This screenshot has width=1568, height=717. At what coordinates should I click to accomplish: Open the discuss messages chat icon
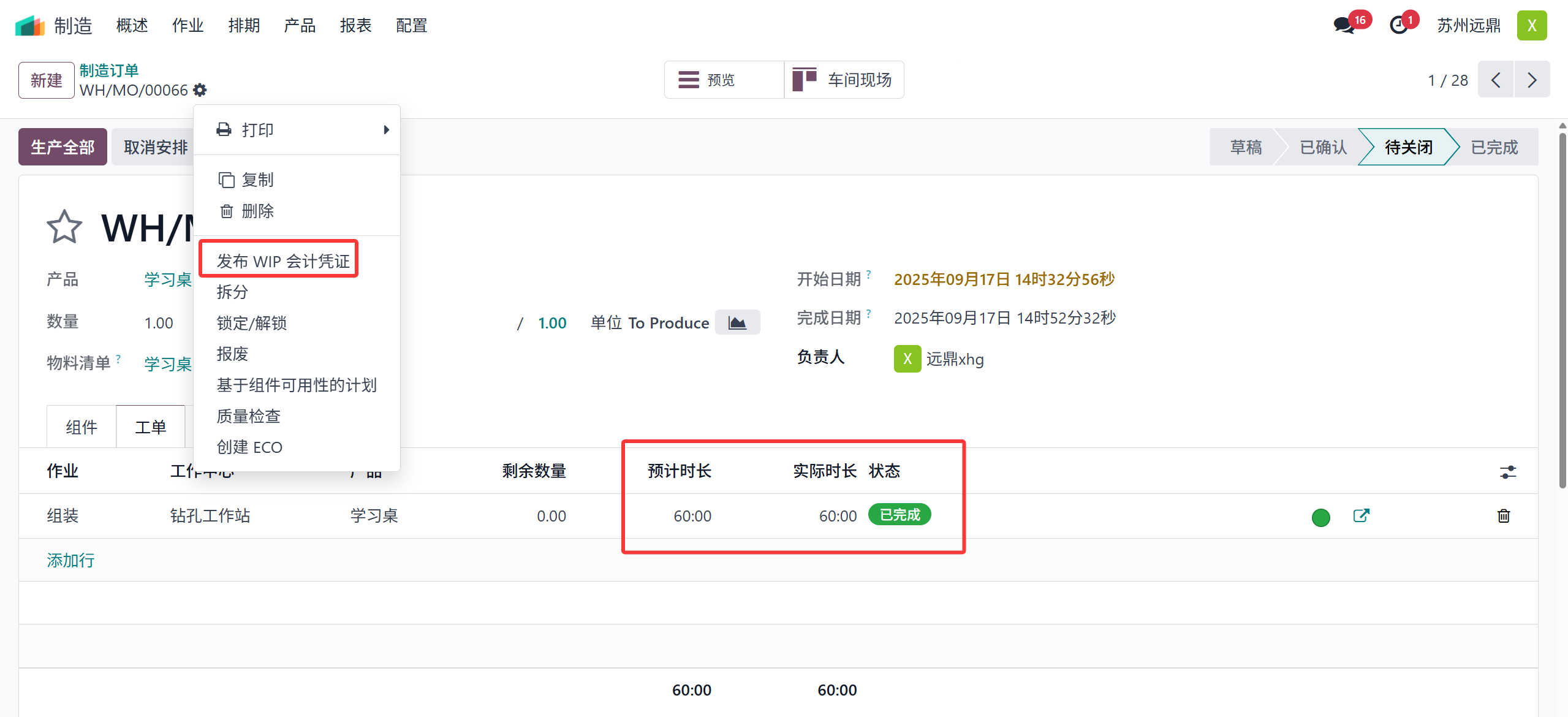pos(1344,26)
